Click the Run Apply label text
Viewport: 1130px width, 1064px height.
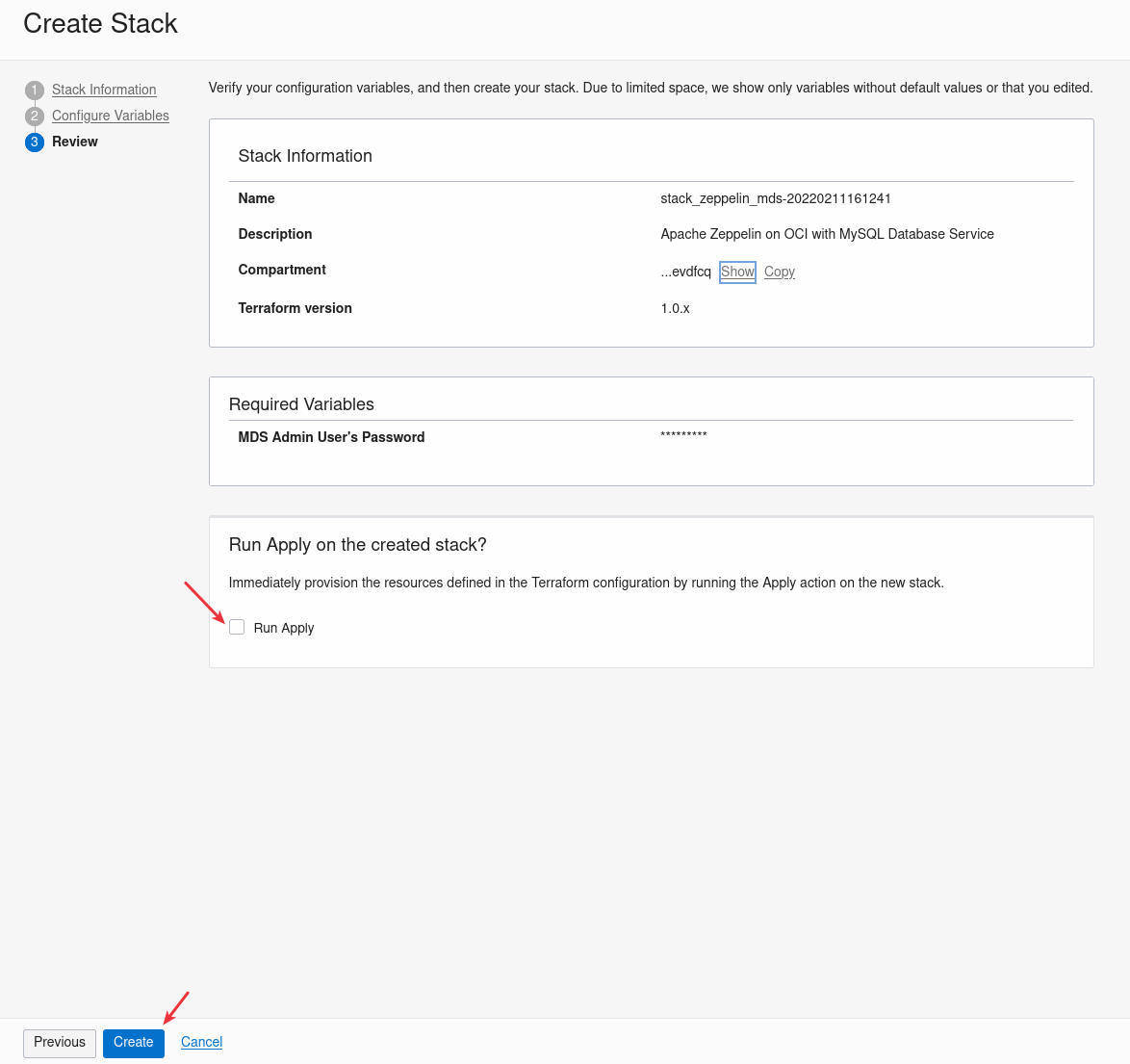[284, 628]
